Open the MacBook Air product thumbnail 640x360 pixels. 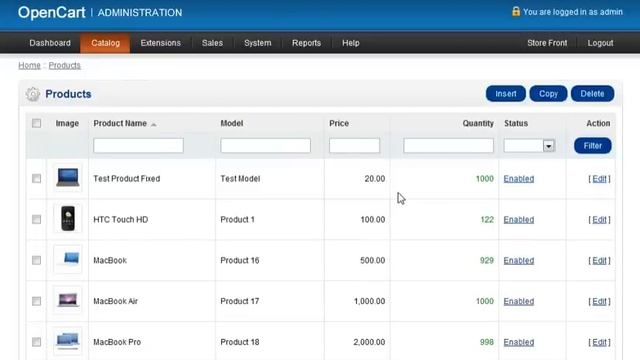point(68,300)
